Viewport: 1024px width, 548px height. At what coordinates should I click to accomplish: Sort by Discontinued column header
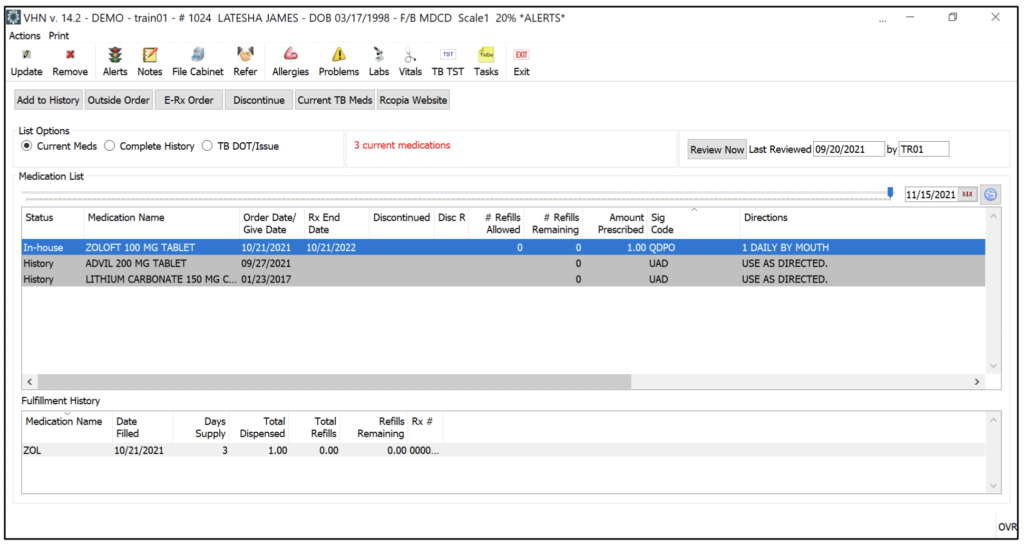[402, 223]
